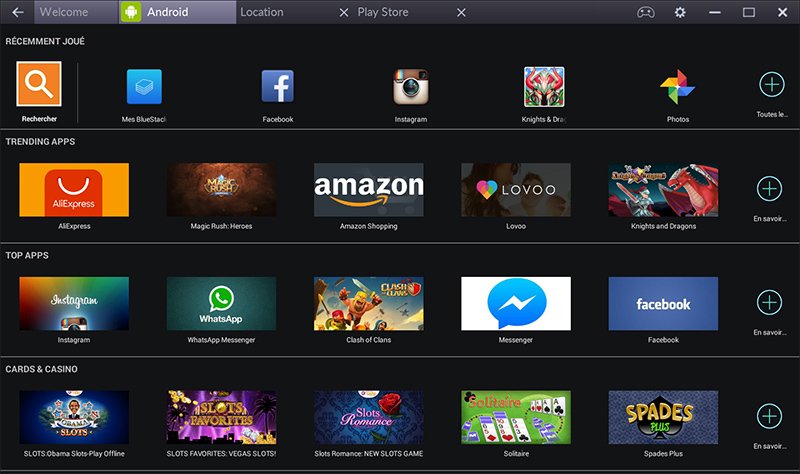Click the TRENDING APPS section heading
This screenshot has height=474, width=800.
click(40, 142)
